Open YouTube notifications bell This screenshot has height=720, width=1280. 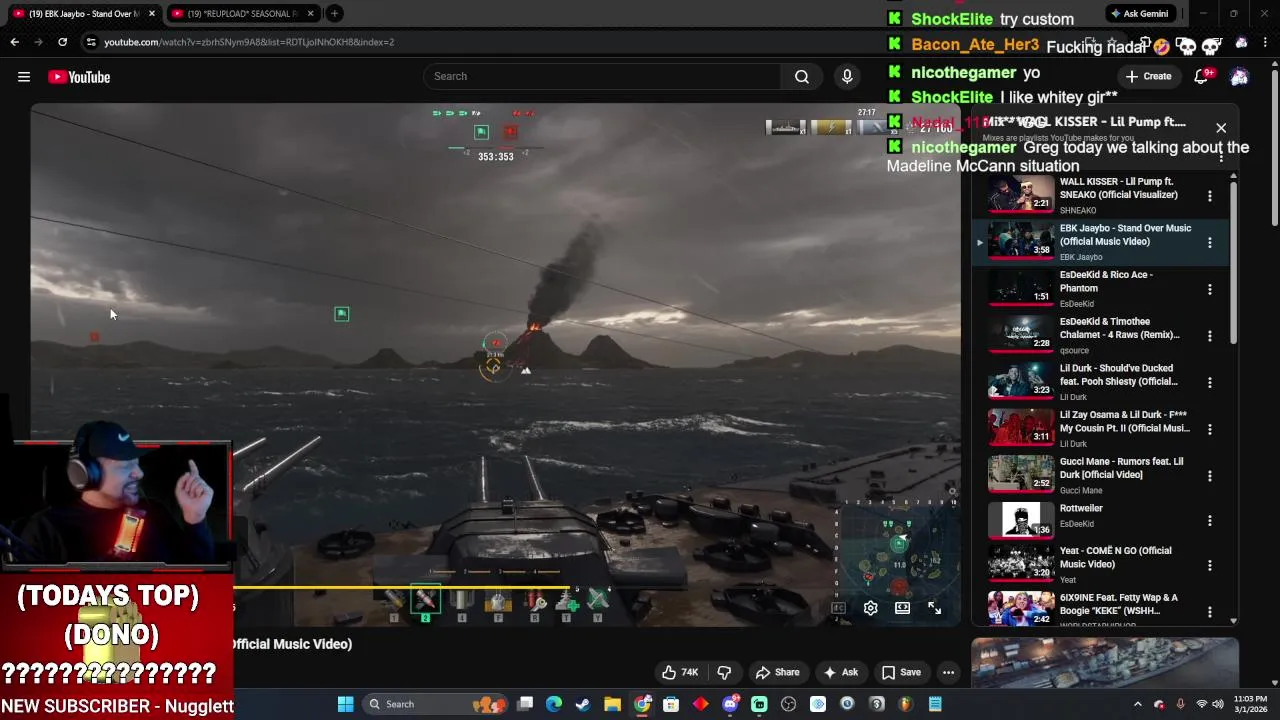[1203, 76]
